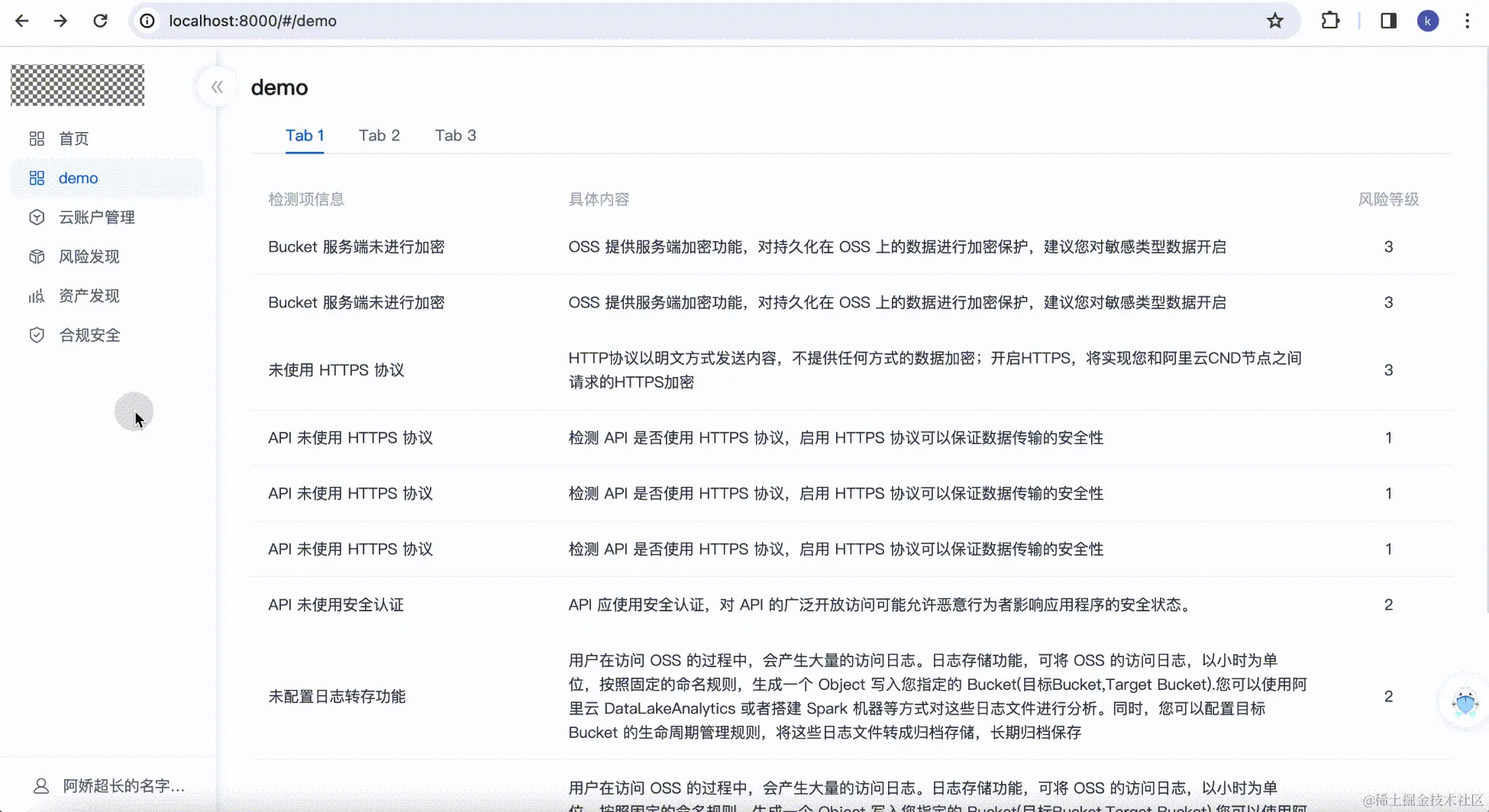Bookmark this page via the star icon
1489x812 pixels.
[1275, 21]
